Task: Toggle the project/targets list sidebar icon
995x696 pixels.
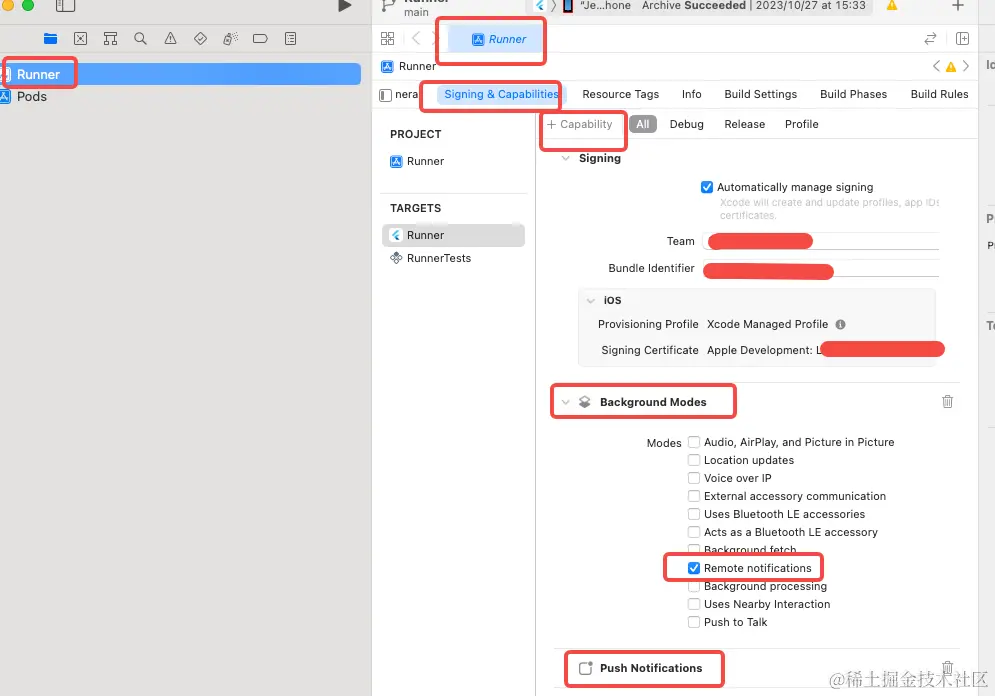Action: click(385, 95)
